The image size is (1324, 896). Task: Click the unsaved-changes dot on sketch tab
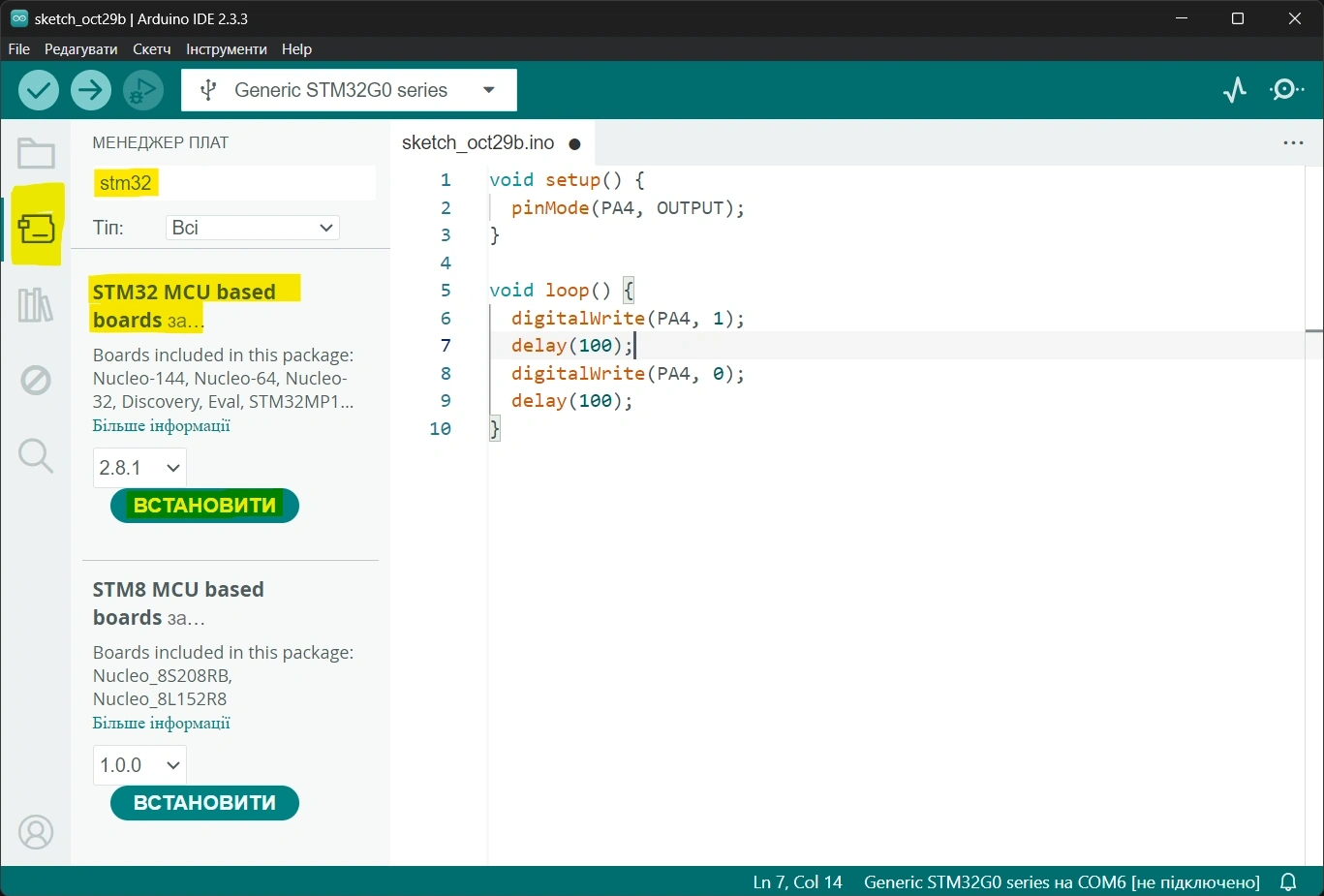(x=574, y=144)
